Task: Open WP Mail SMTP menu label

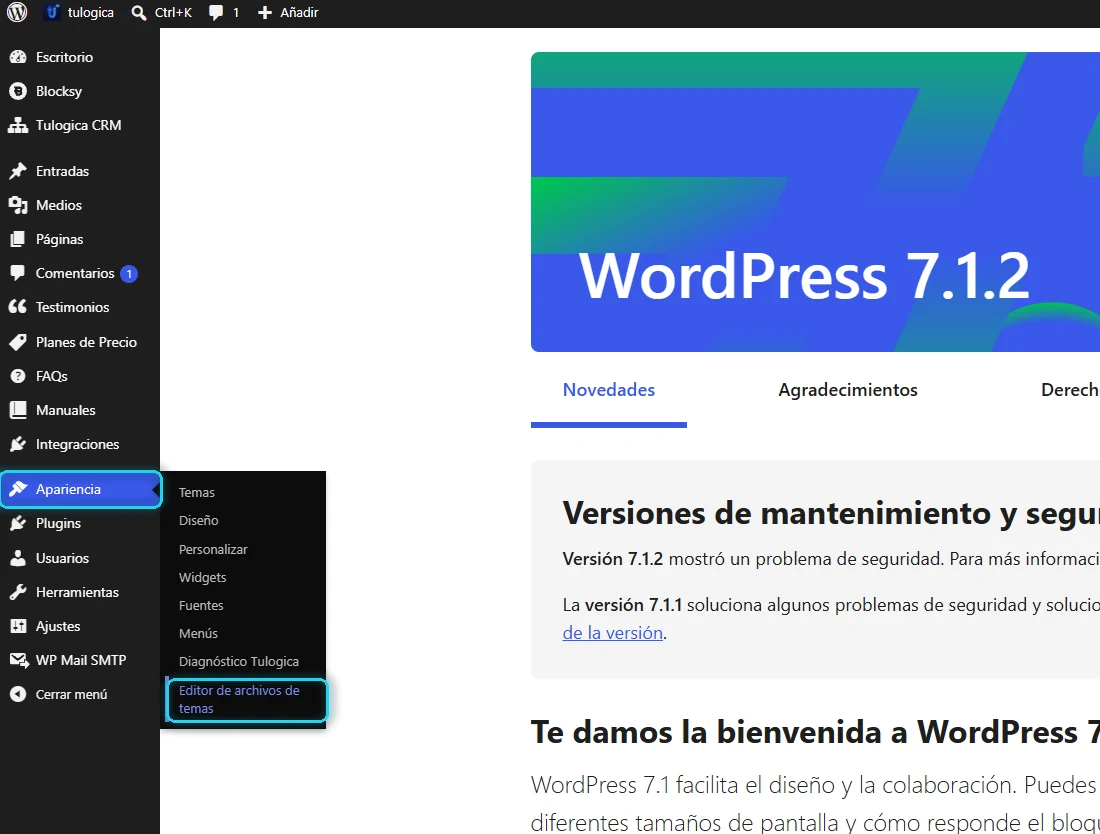Action: point(81,660)
